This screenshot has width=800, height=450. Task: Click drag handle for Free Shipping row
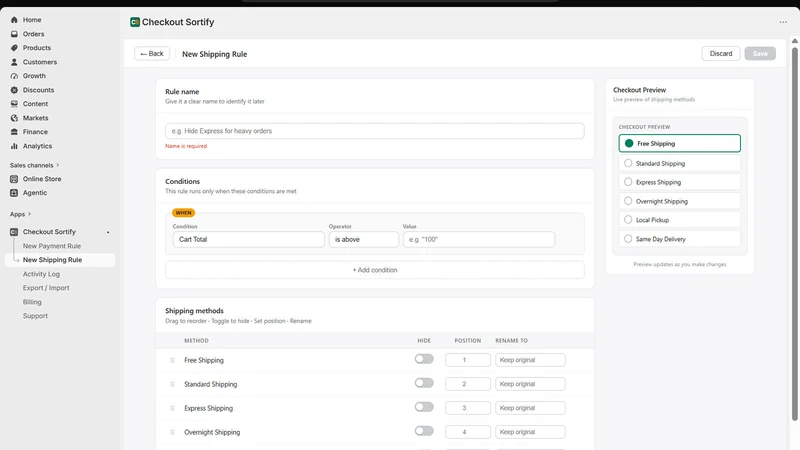click(x=172, y=360)
